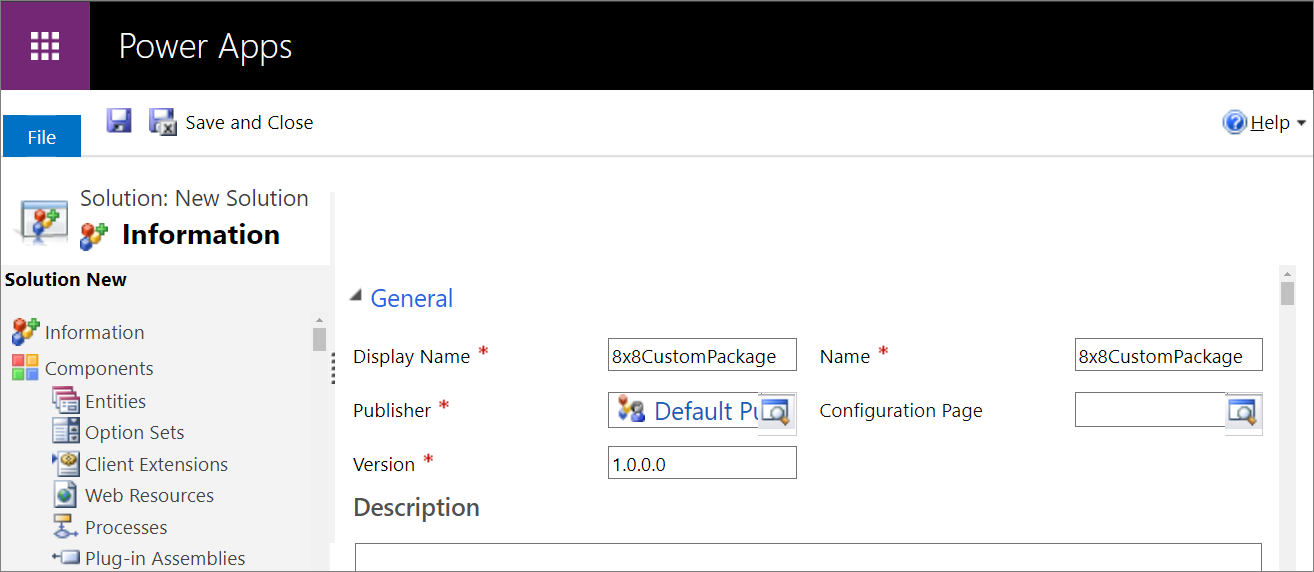1314x572 pixels.
Task: Click the navigation pane splitter handle dots
Action: [x=333, y=368]
